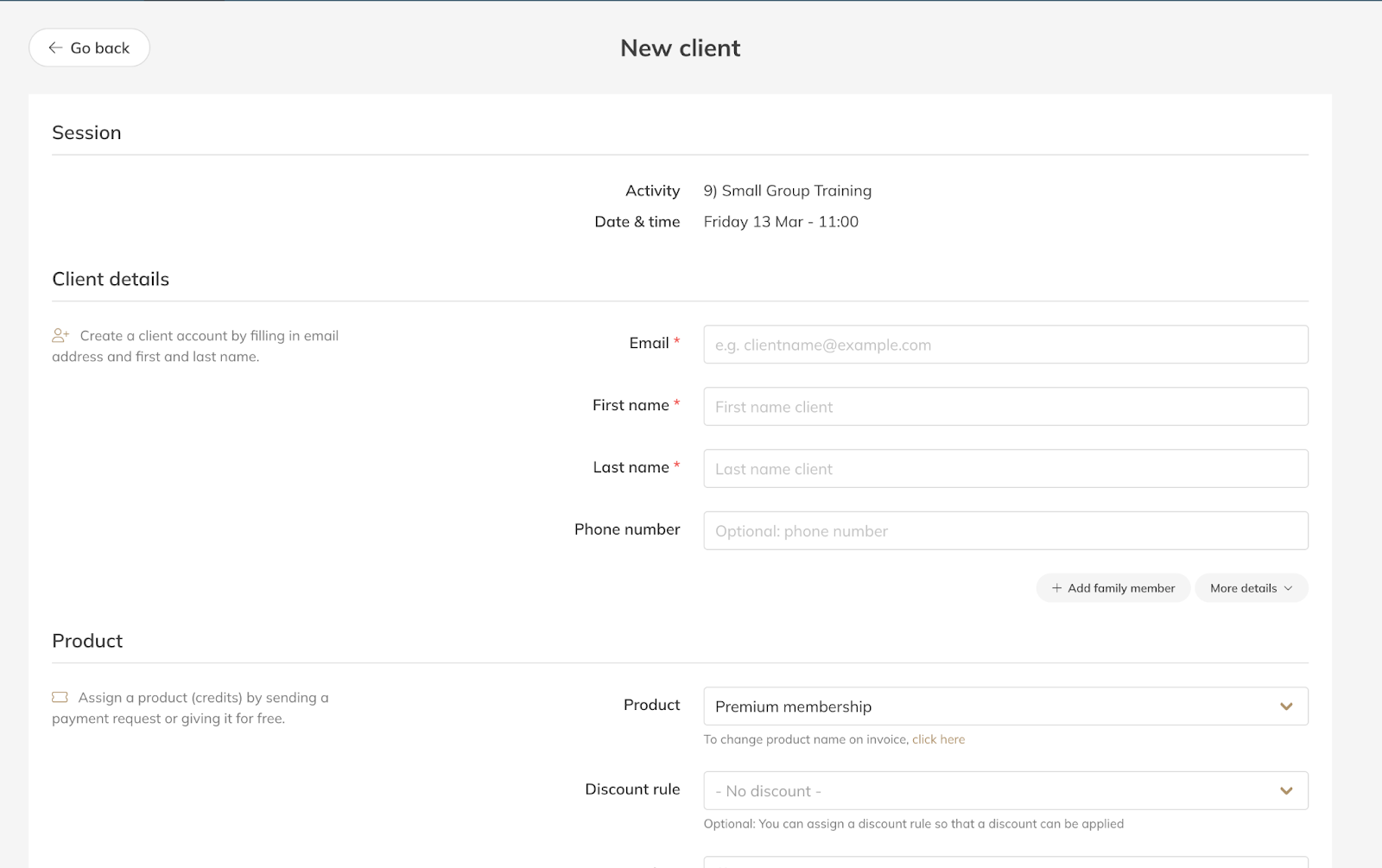Click the Discount rule label
Viewport: 1382px width, 868px height.
point(632,789)
